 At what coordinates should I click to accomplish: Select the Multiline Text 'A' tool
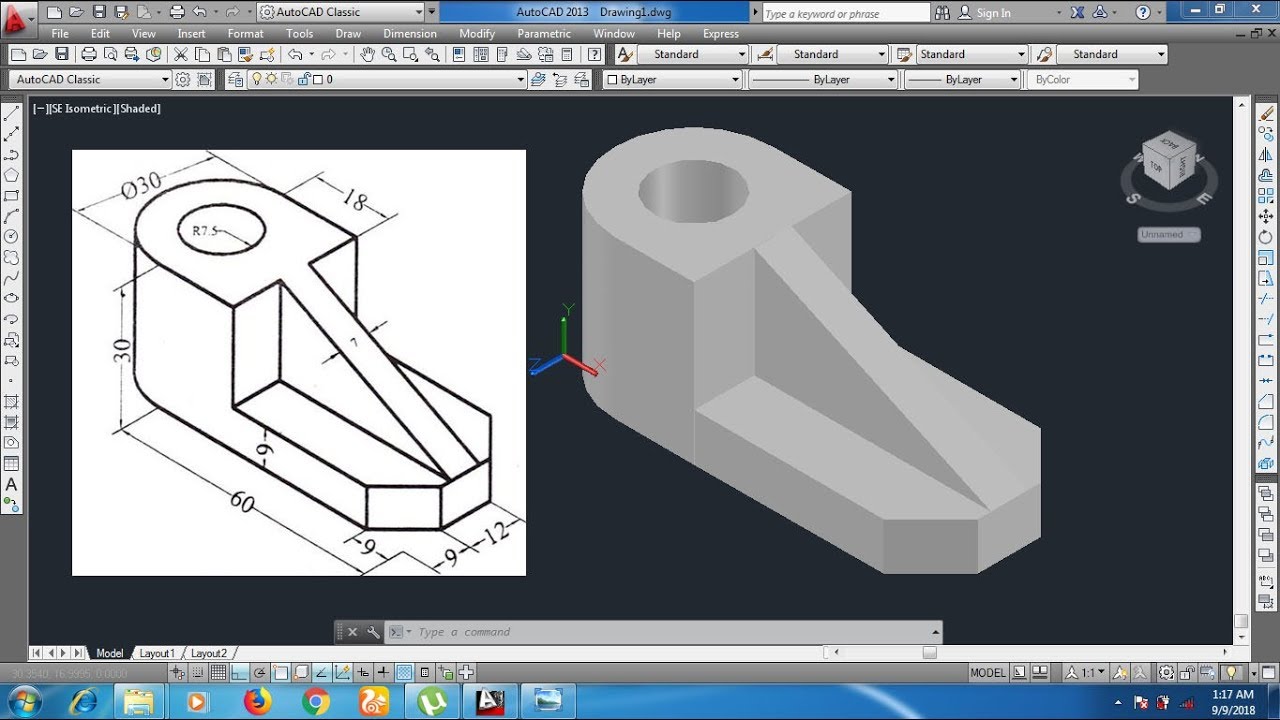pyautogui.click(x=12, y=485)
